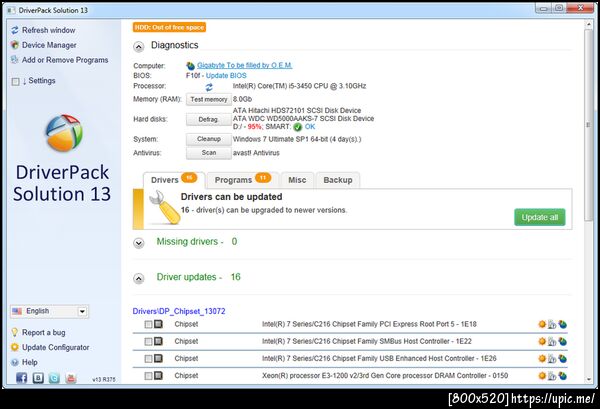Open the Misc tab
This screenshot has height=409, width=600.
tap(297, 180)
